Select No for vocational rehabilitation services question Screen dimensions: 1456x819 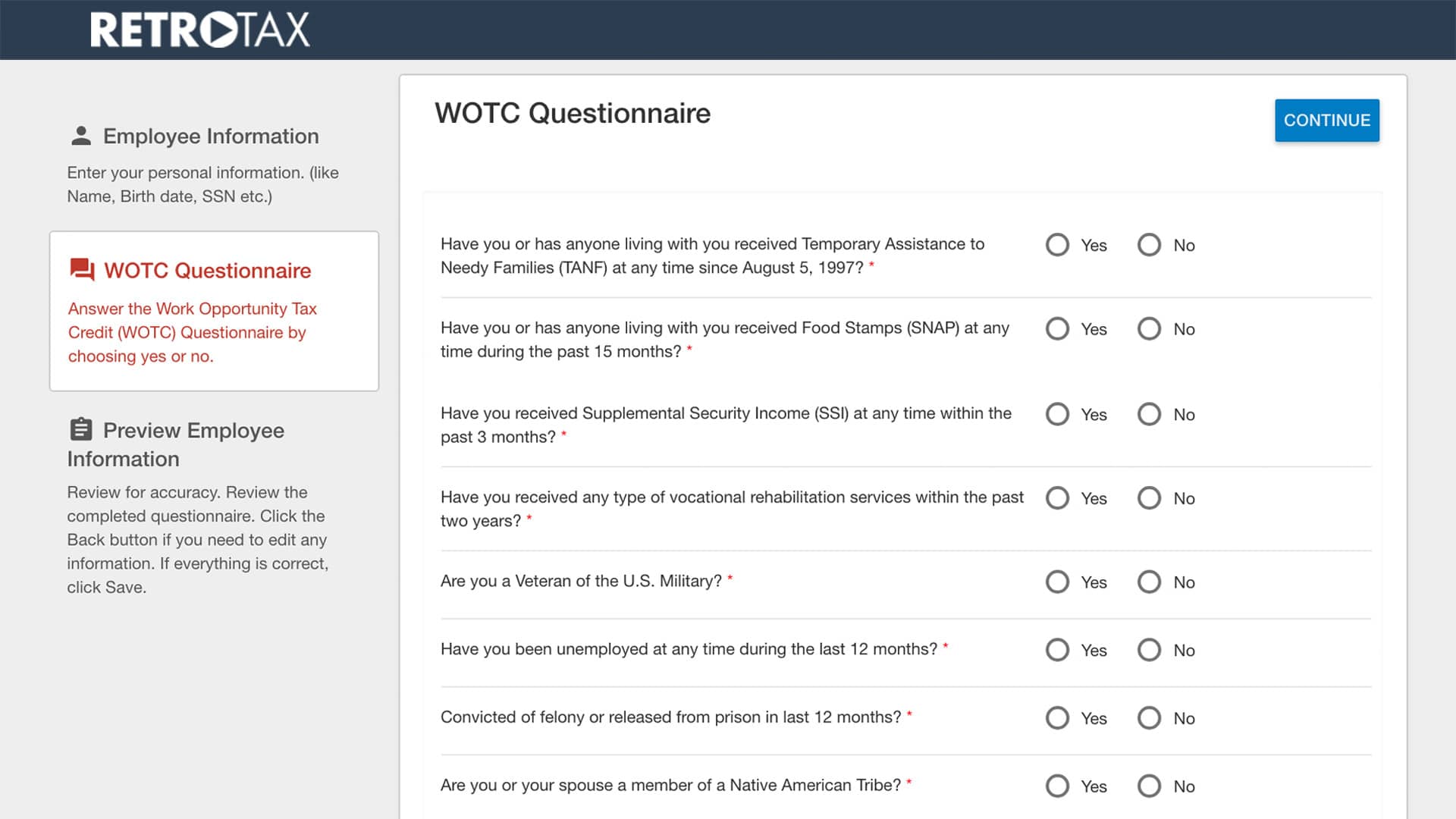pyautogui.click(x=1149, y=498)
